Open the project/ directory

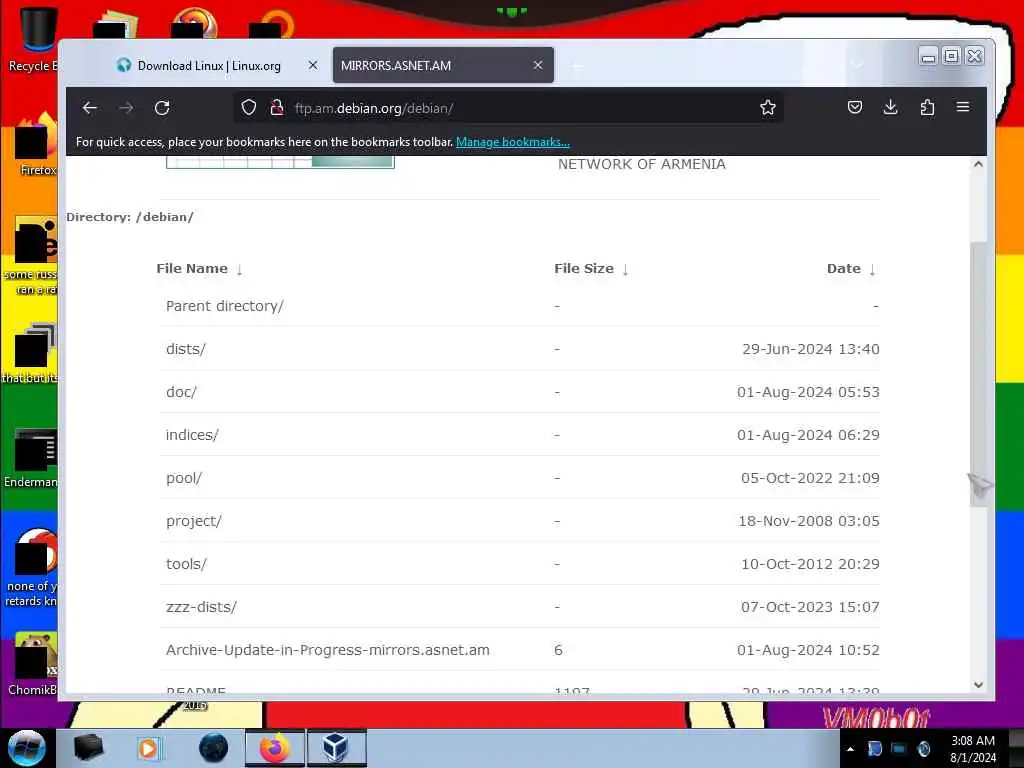pyautogui.click(x=193, y=521)
